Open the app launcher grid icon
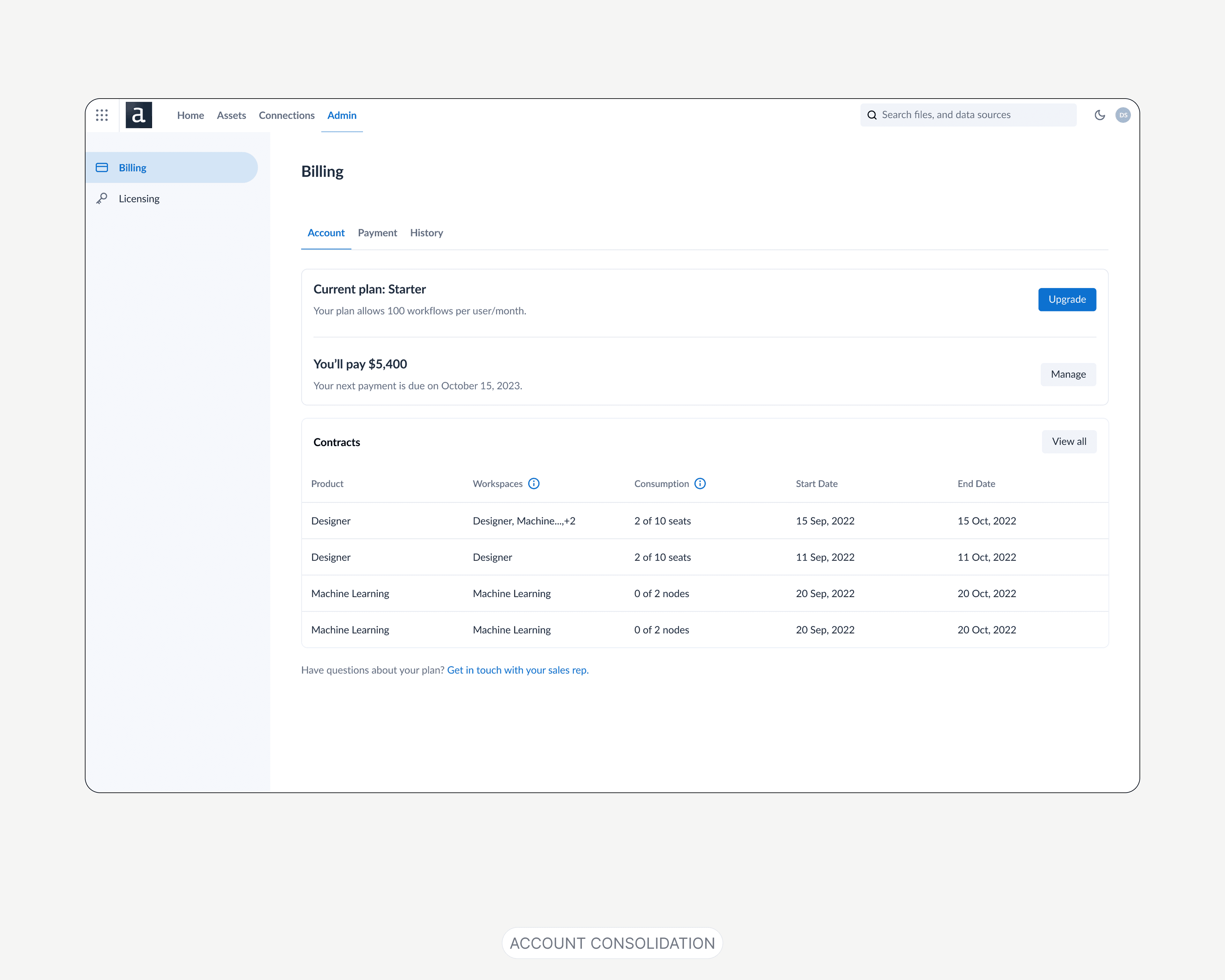Image resolution: width=1225 pixels, height=980 pixels. 102,115
